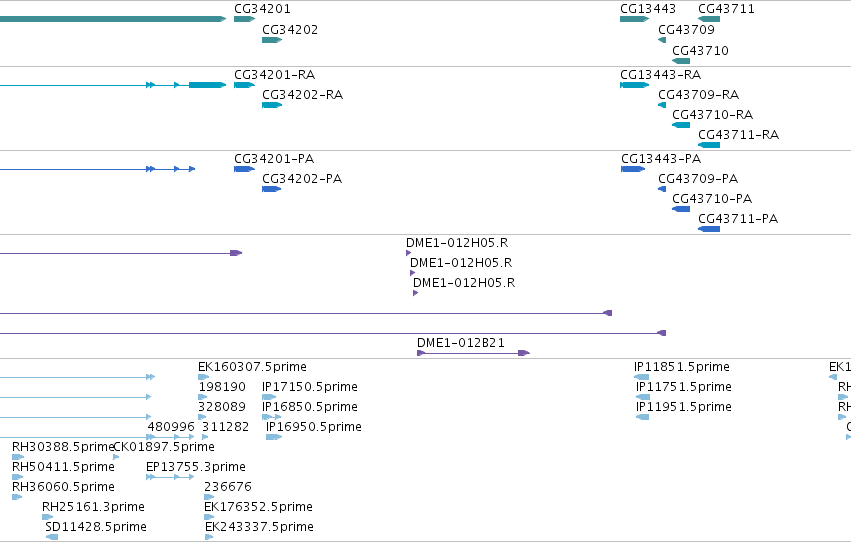
Task: Click the EK243337.5prime label
Action: pyautogui.click(x=259, y=526)
